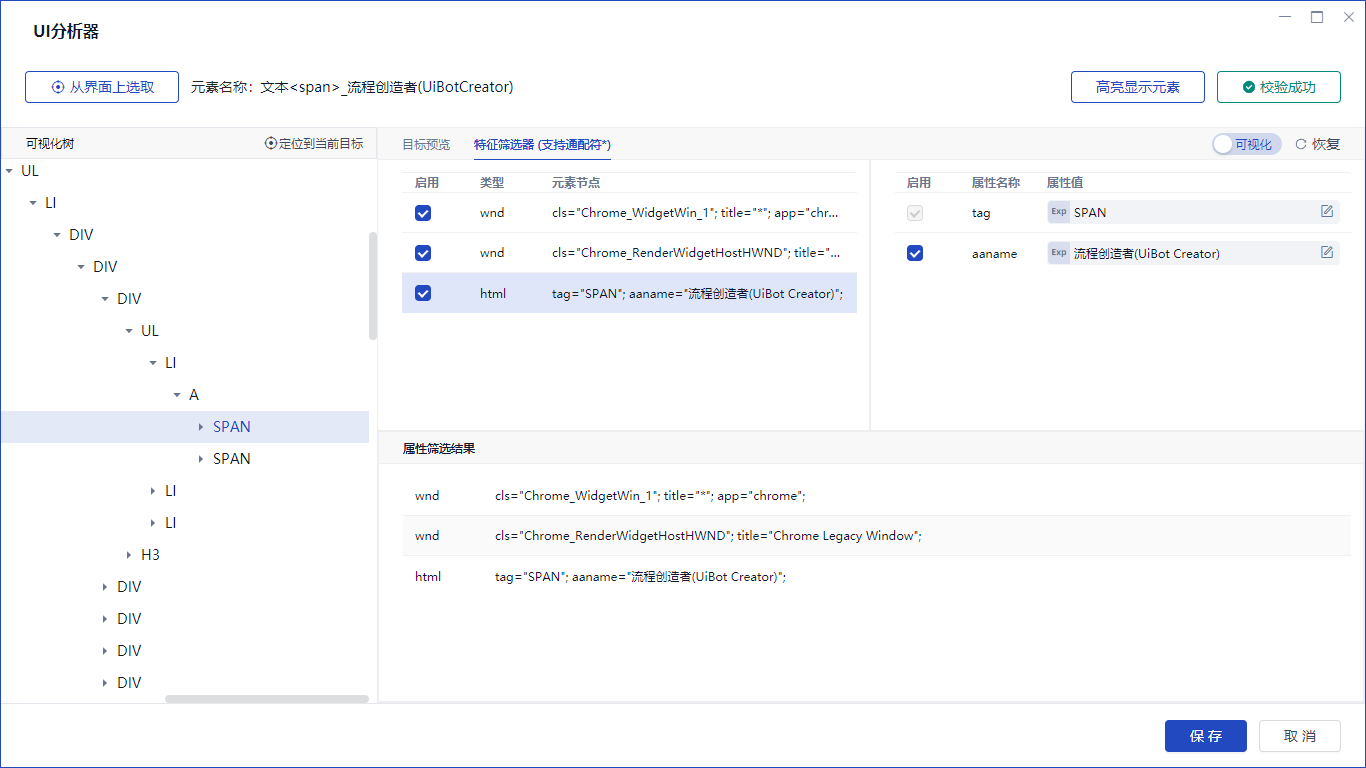Click the disabled tag attribute checkbox
The image size is (1366, 768).
tap(915, 213)
